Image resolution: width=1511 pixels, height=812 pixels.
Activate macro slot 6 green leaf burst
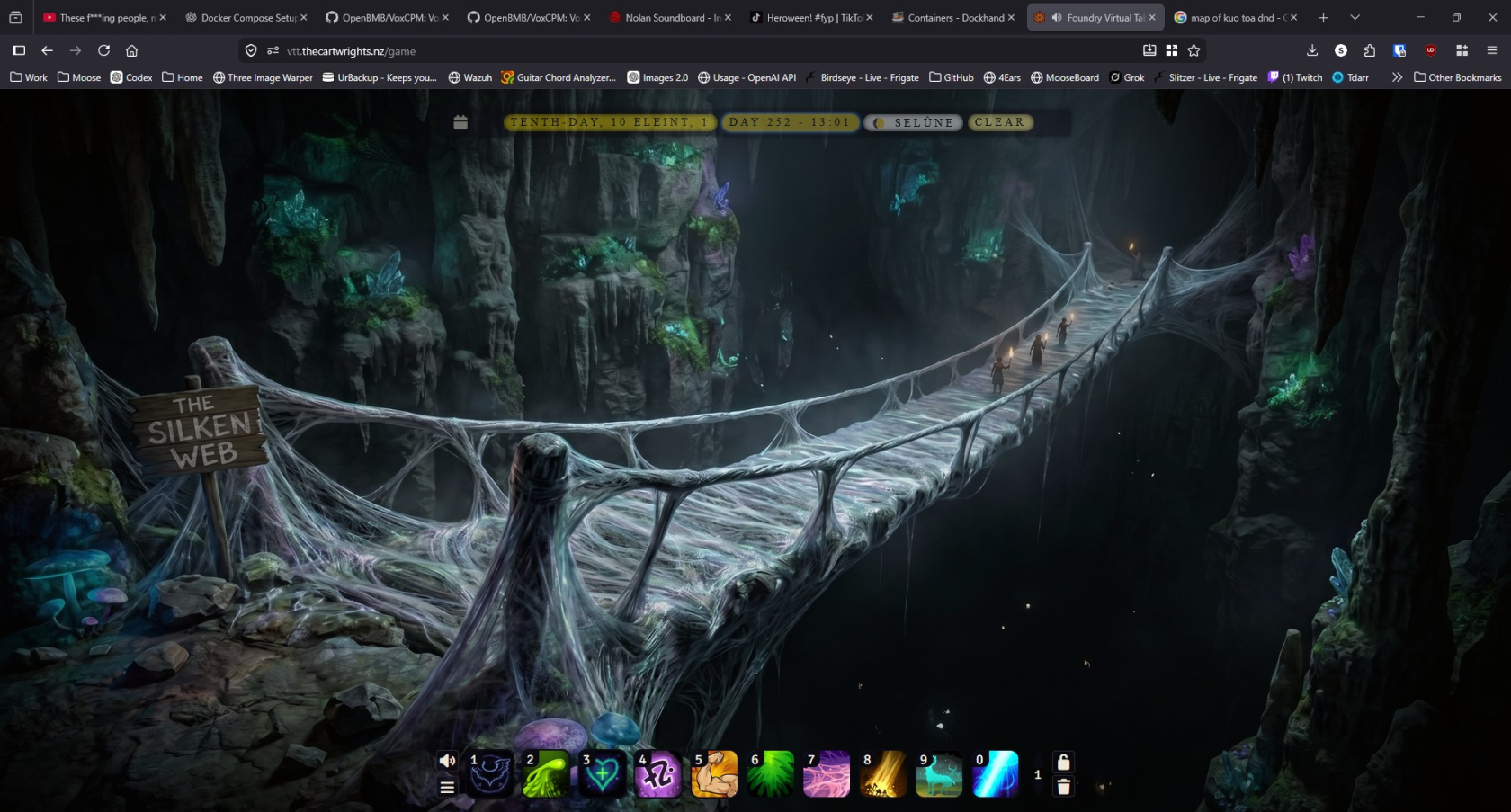[771, 774]
